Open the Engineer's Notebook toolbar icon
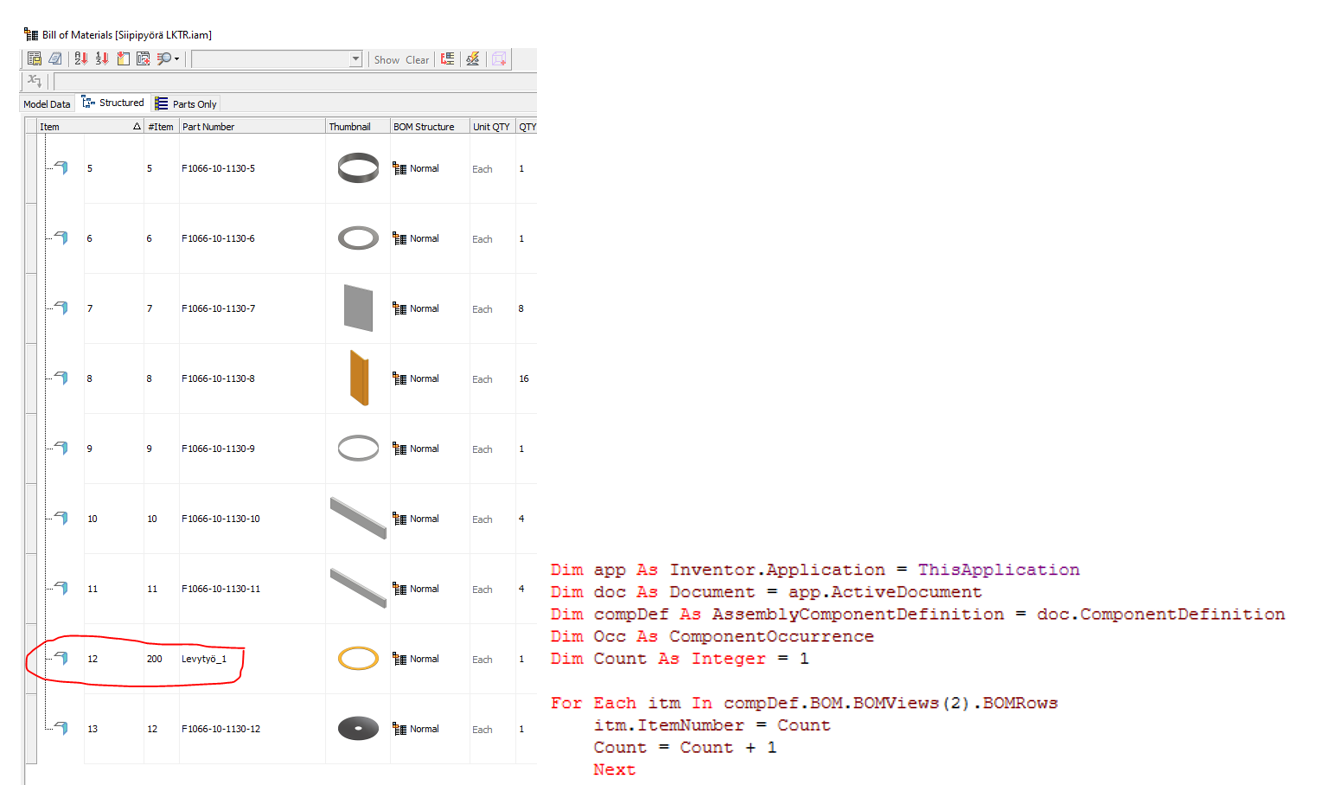Screen dimensions: 1320x809 pyautogui.click(x=55, y=59)
